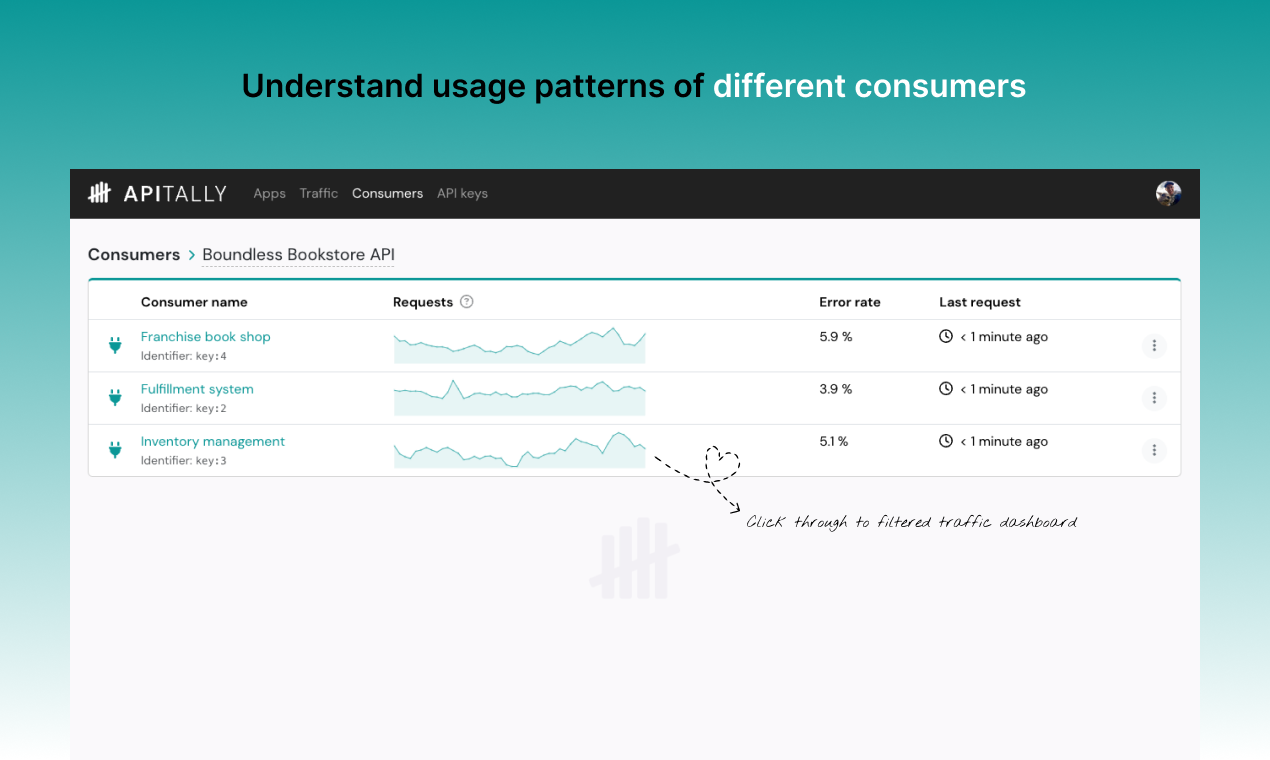Click the plug icon for Fulfillment system
1270x760 pixels.
pyautogui.click(x=115, y=398)
